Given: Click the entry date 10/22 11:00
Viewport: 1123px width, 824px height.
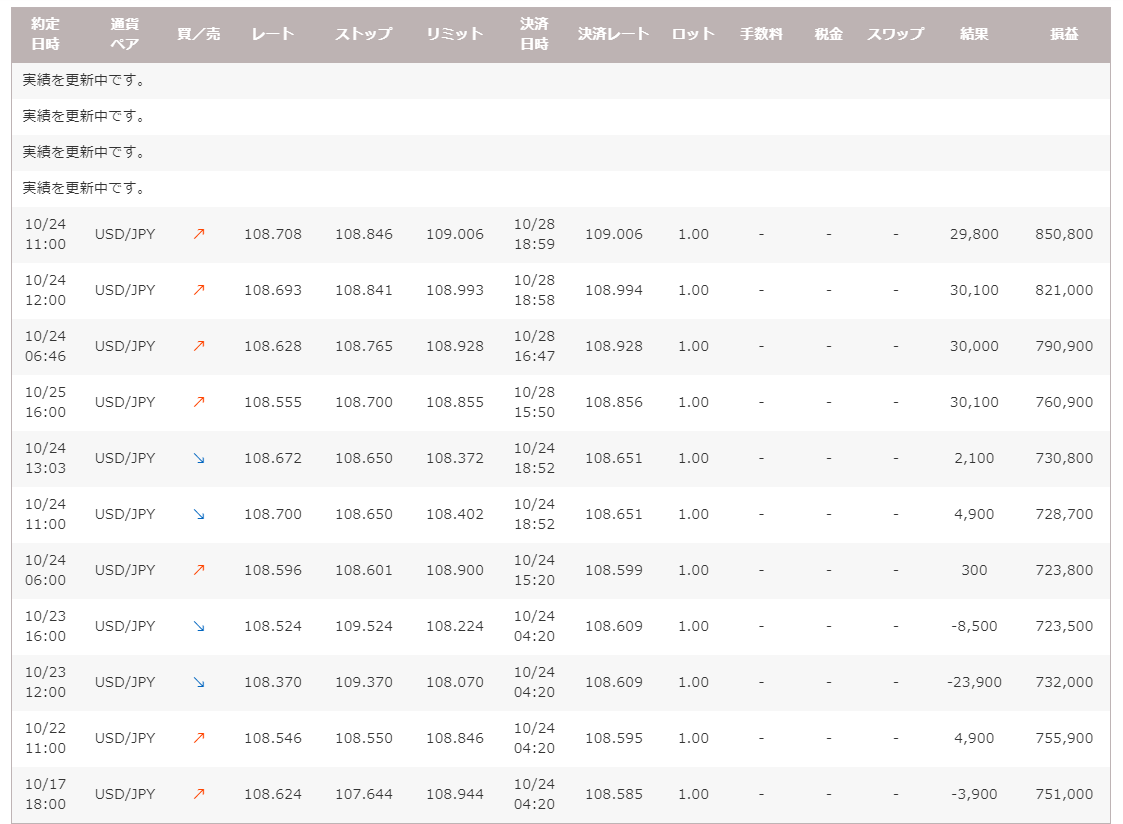Looking at the screenshot, I should coord(45,738).
